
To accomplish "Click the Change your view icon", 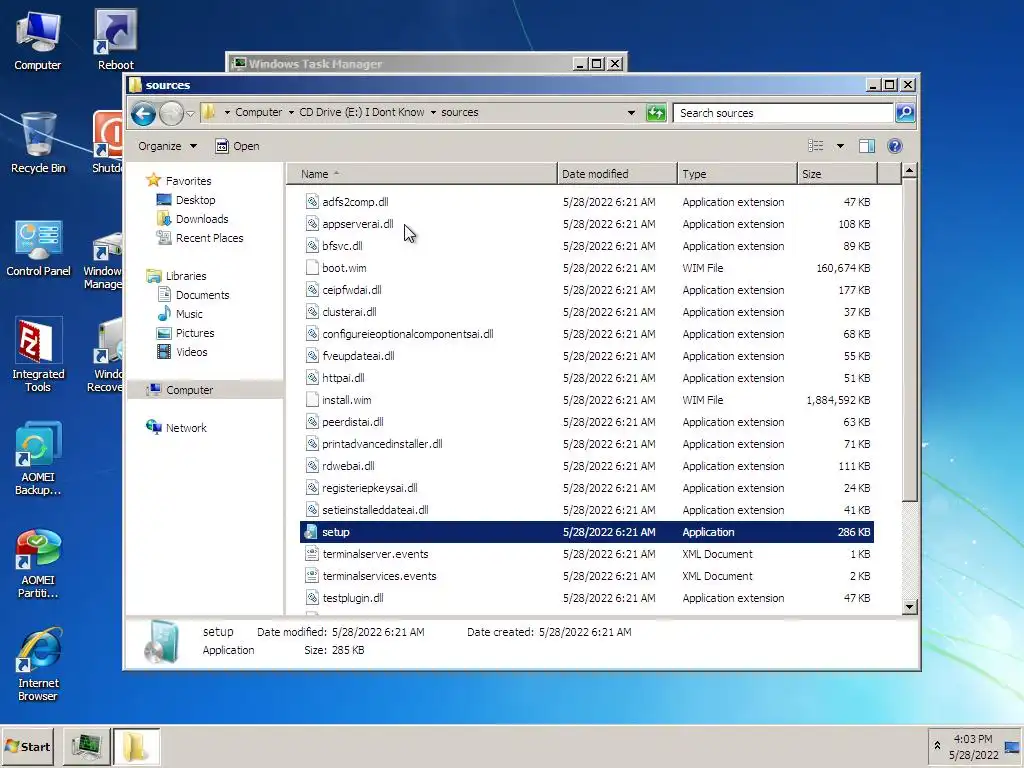I will click(816, 146).
